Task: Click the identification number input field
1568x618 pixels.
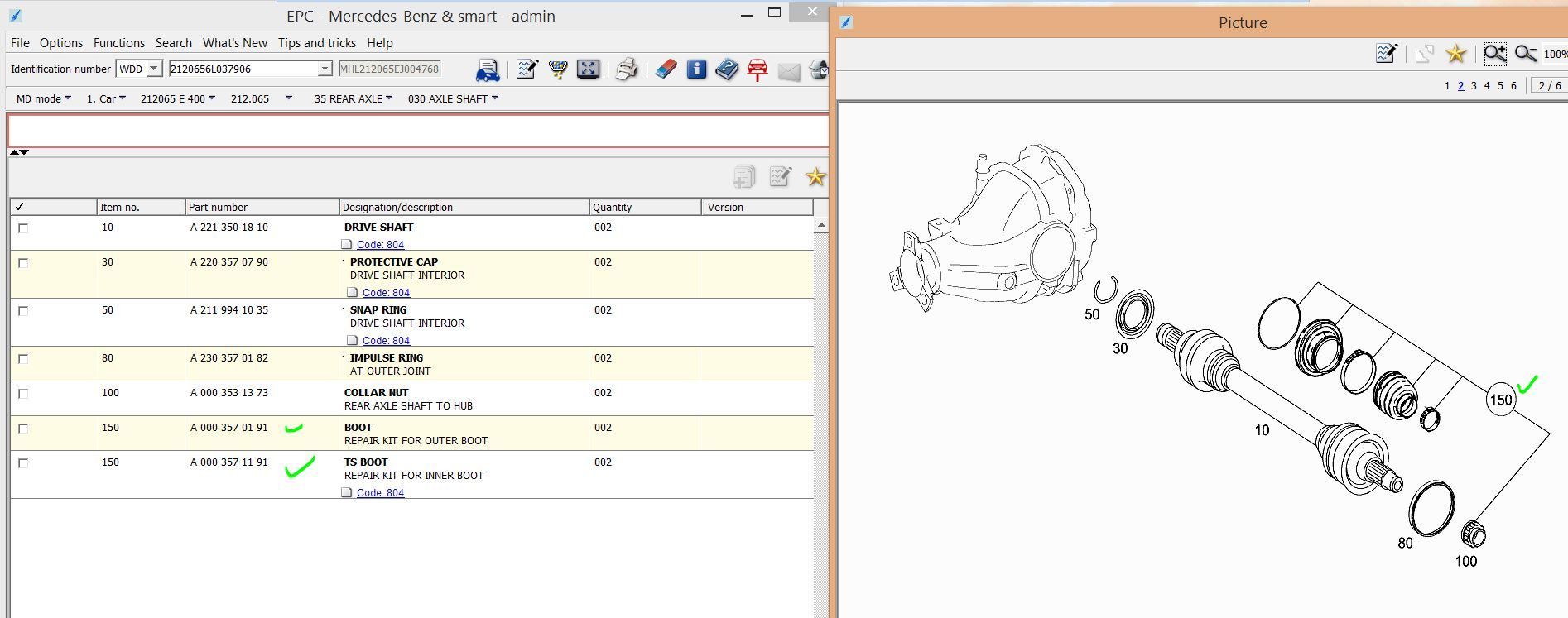Action: (x=243, y=69)
